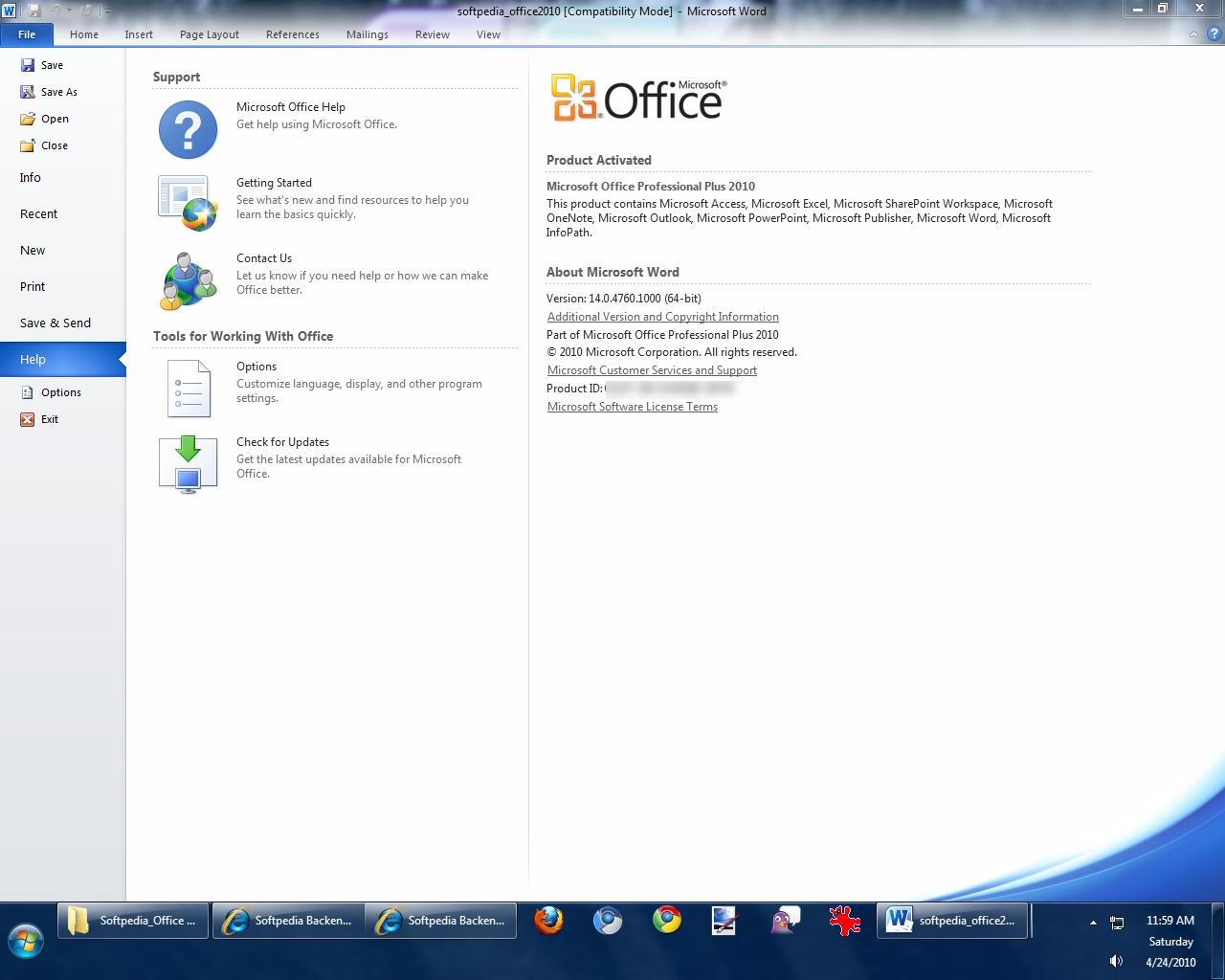The width and height of the screenshot is (1225, 980).
Task: Open IrfanView red splat icon in taskbar
Action: coord(844,921)
